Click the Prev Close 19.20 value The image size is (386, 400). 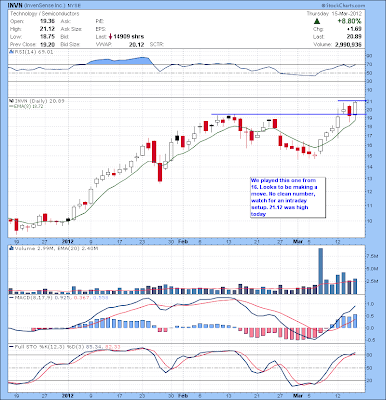(47, 44)
